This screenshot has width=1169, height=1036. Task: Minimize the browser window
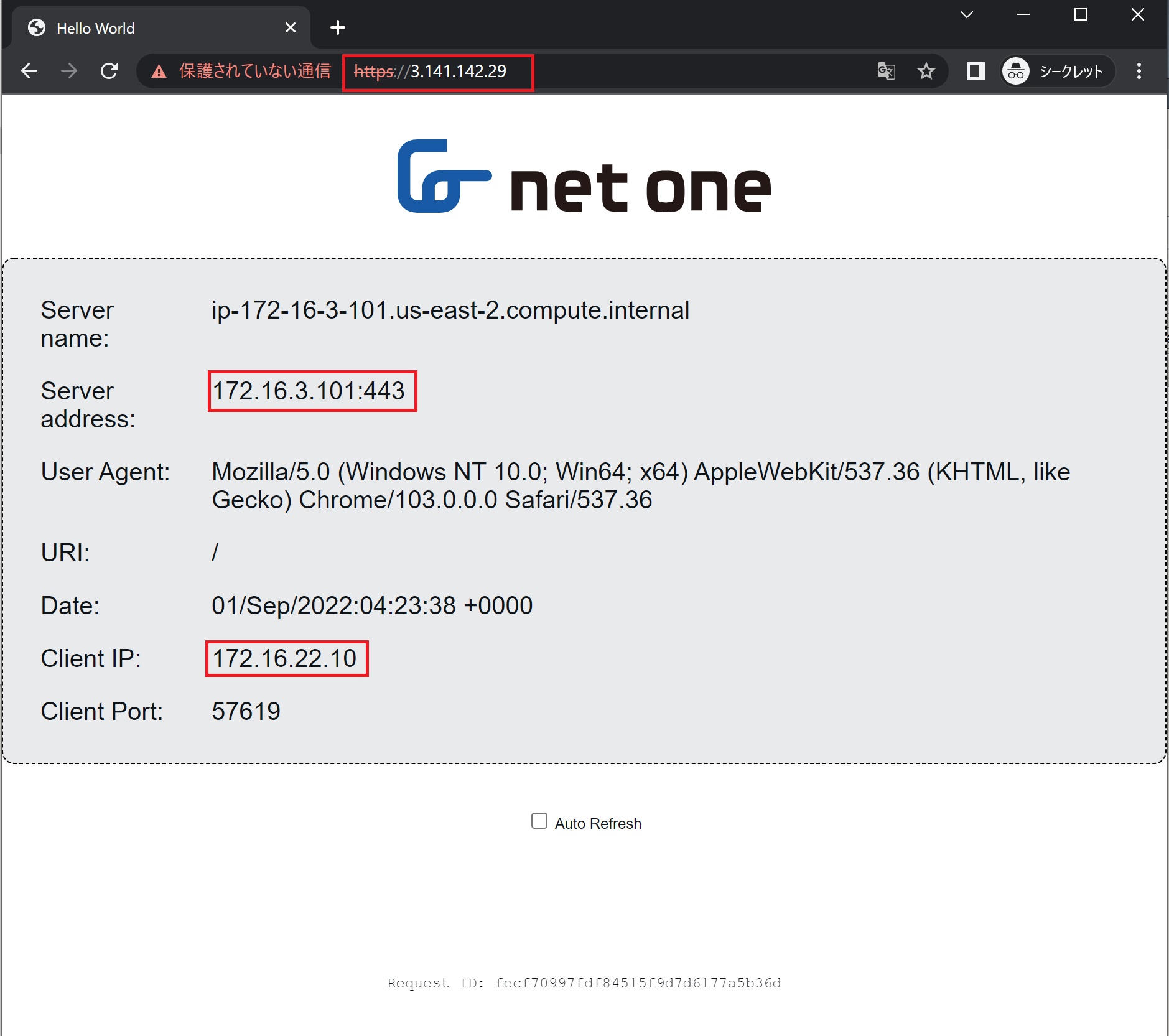1023,14
